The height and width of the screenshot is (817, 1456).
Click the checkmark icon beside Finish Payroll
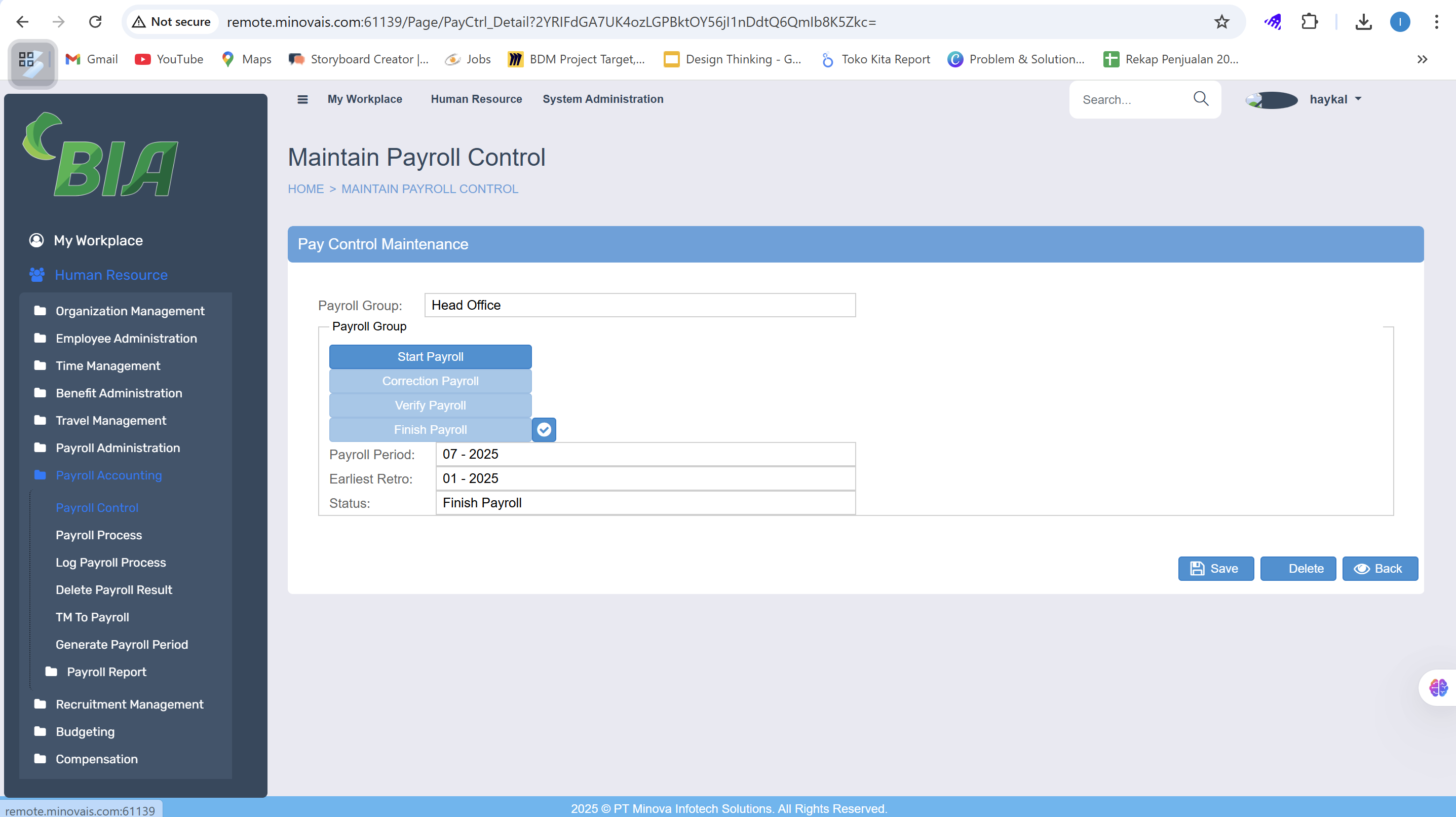[x=544, y=430]
